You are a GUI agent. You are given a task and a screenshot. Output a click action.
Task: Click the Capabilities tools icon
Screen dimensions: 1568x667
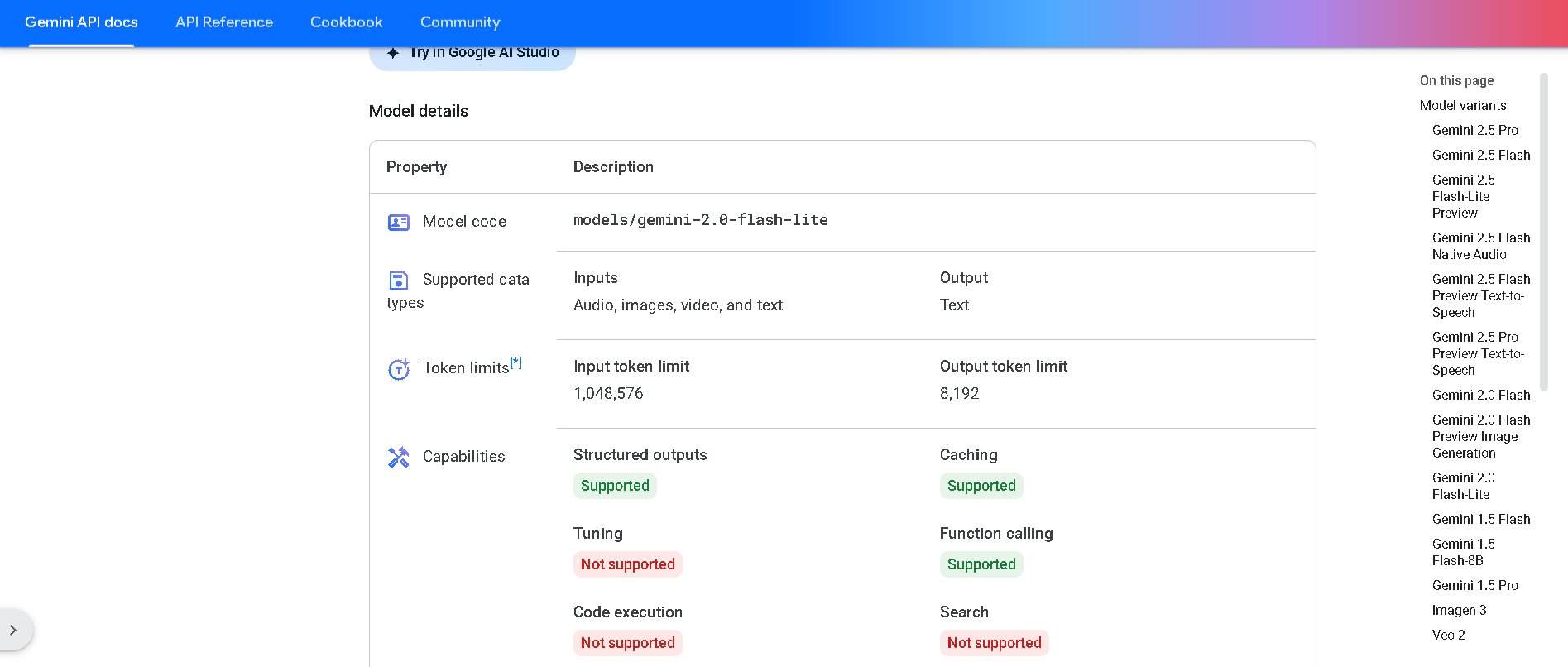399,458
